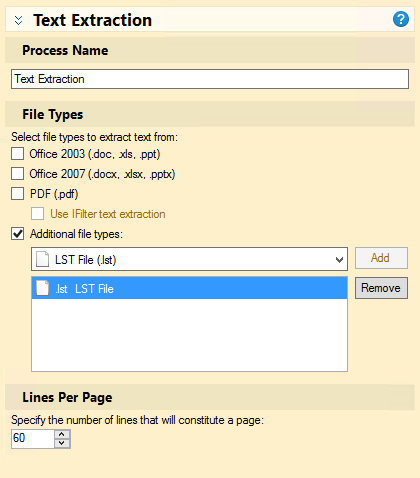
Task: Check the Office 2007 (.docx, .xlsx, .pptx) box
Action: click(x=18, y=174)
